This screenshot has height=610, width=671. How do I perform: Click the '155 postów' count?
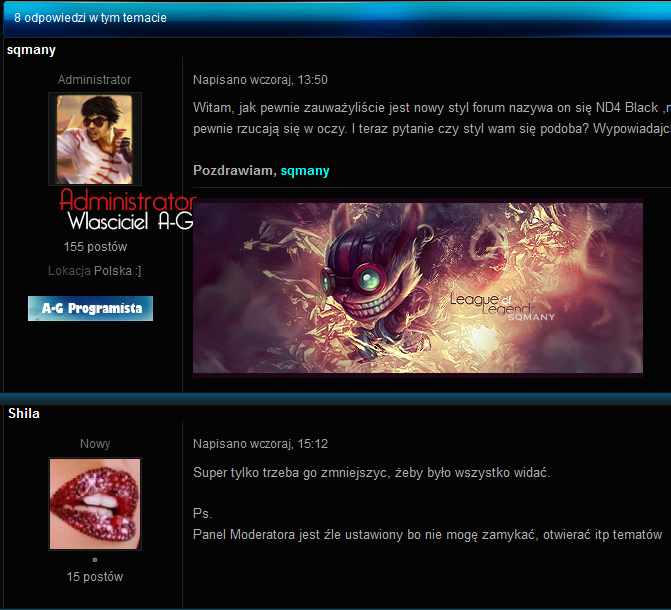click(95, 247)
